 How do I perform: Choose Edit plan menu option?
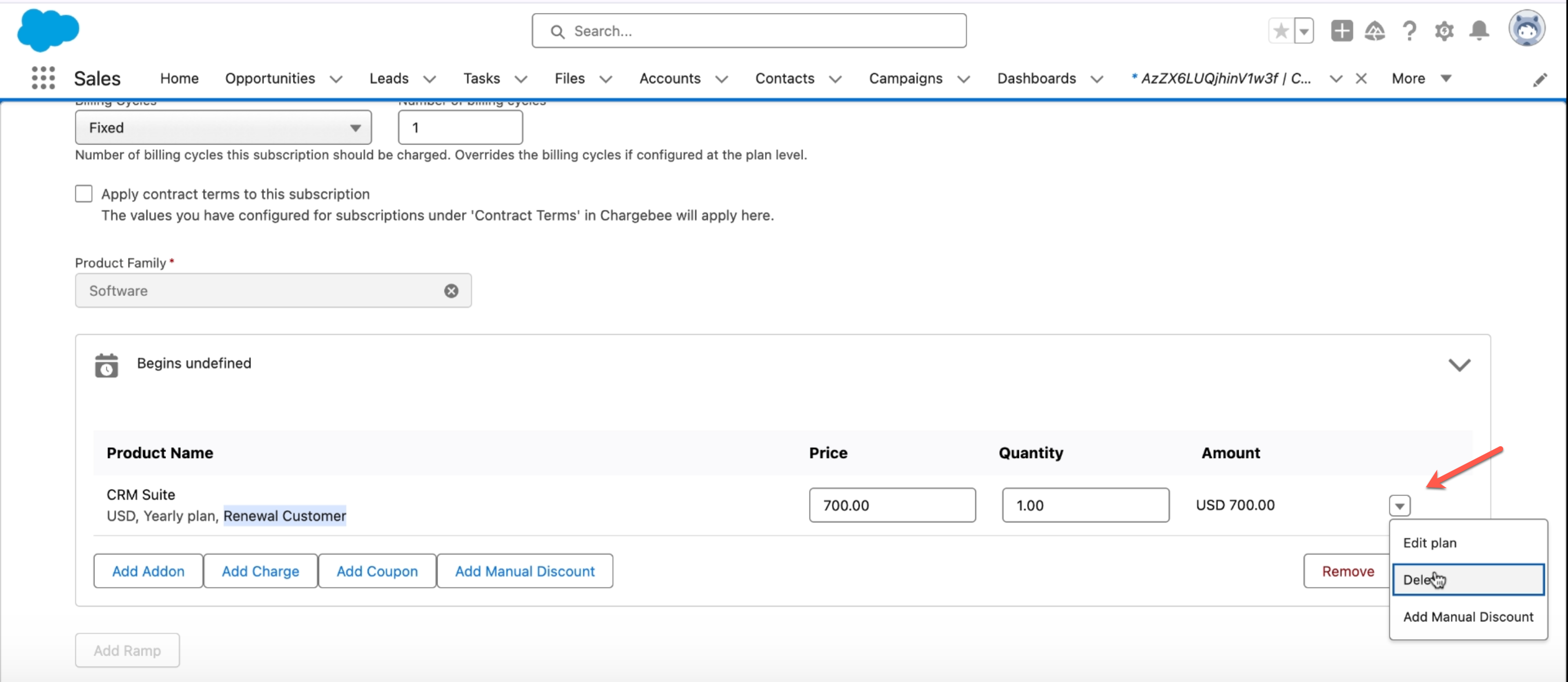tap(1429, 543)
